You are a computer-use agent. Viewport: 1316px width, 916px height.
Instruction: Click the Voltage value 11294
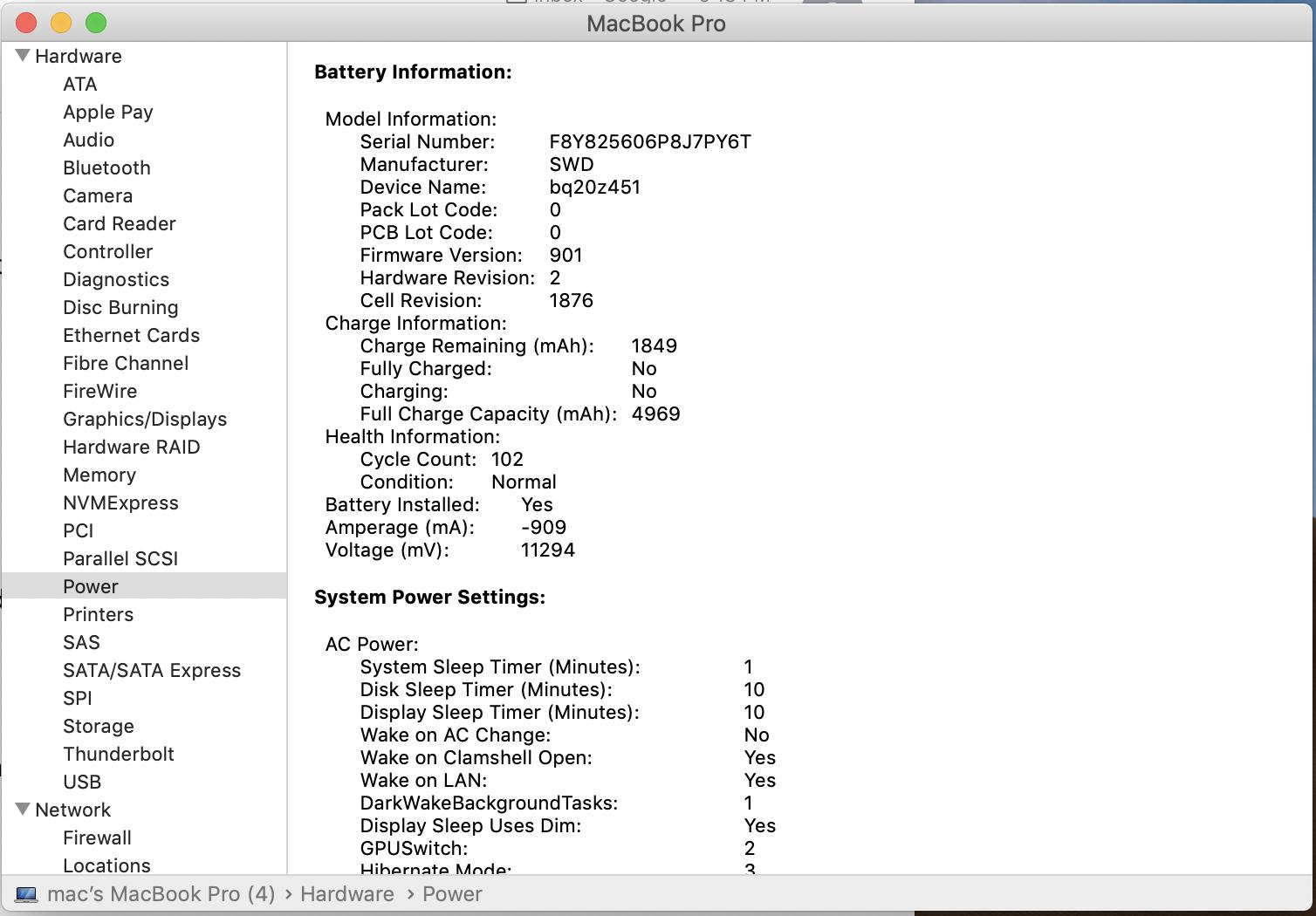coord(548,550)
